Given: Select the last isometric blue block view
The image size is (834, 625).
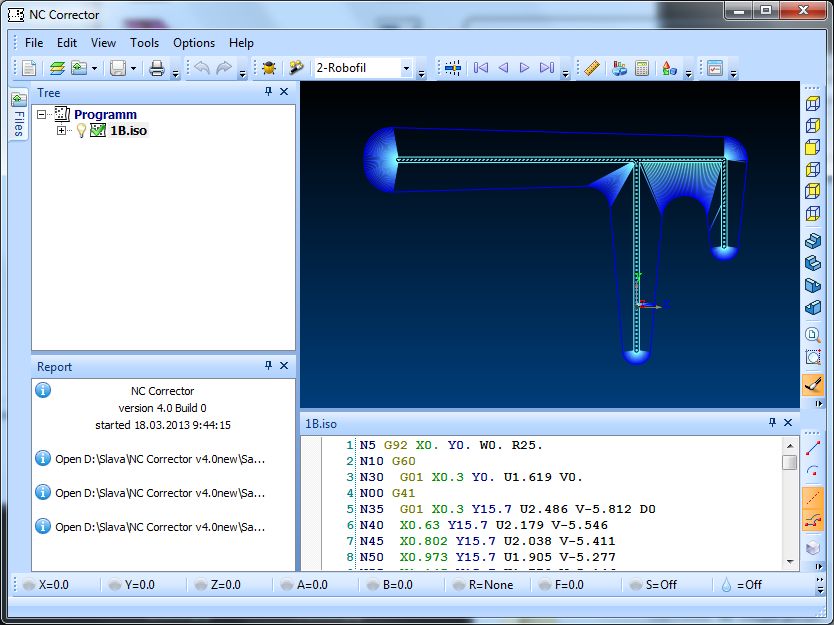Looking at the screenshot, I should pyautogui.click(x=813, y=308).
